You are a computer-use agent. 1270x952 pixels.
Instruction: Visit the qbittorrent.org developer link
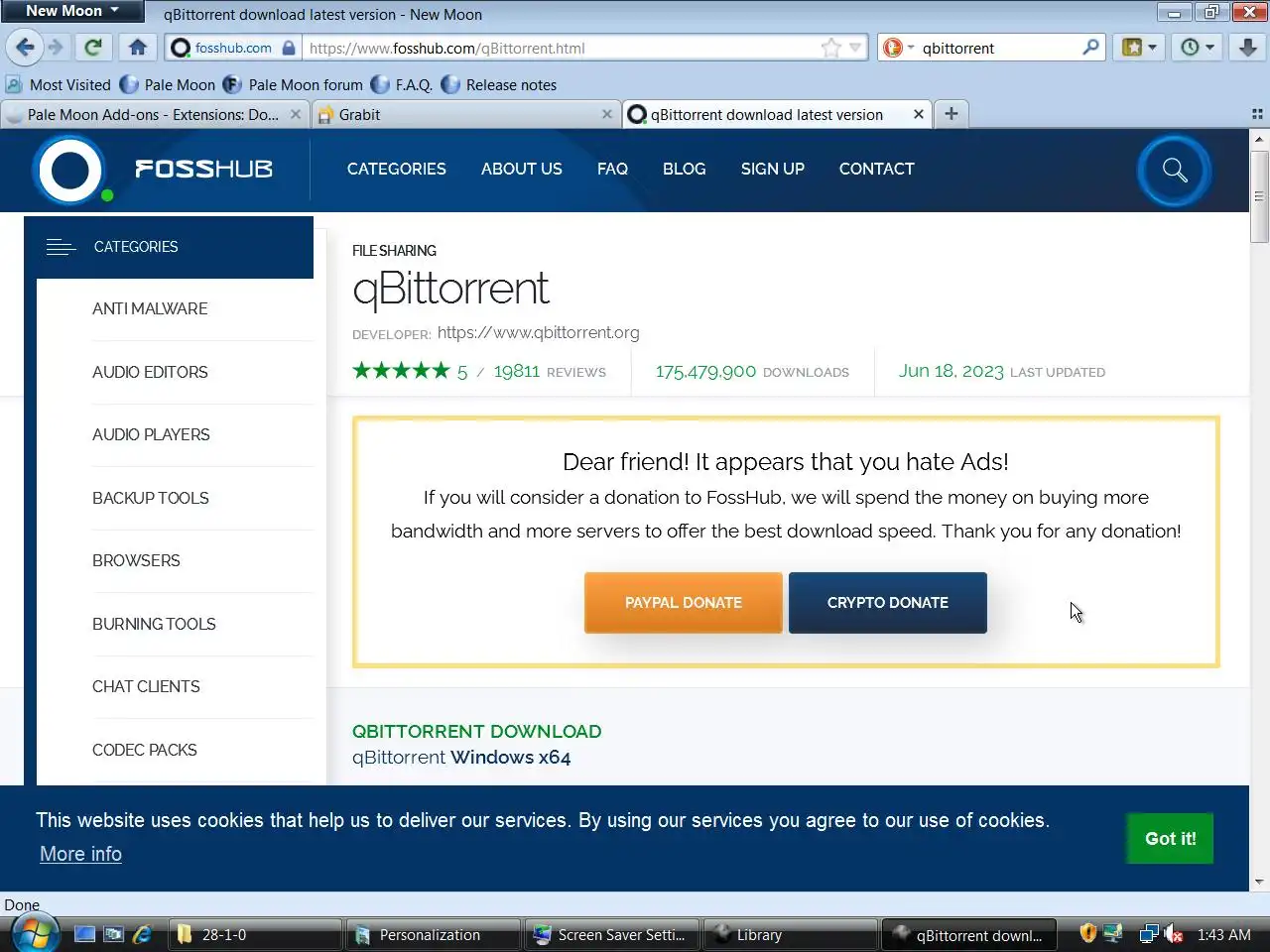(538, 333)
